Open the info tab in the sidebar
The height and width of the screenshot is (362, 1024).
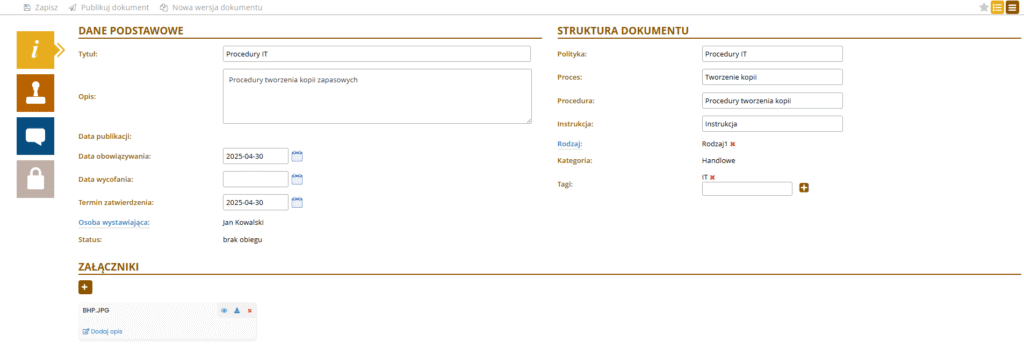click(35, 50)
